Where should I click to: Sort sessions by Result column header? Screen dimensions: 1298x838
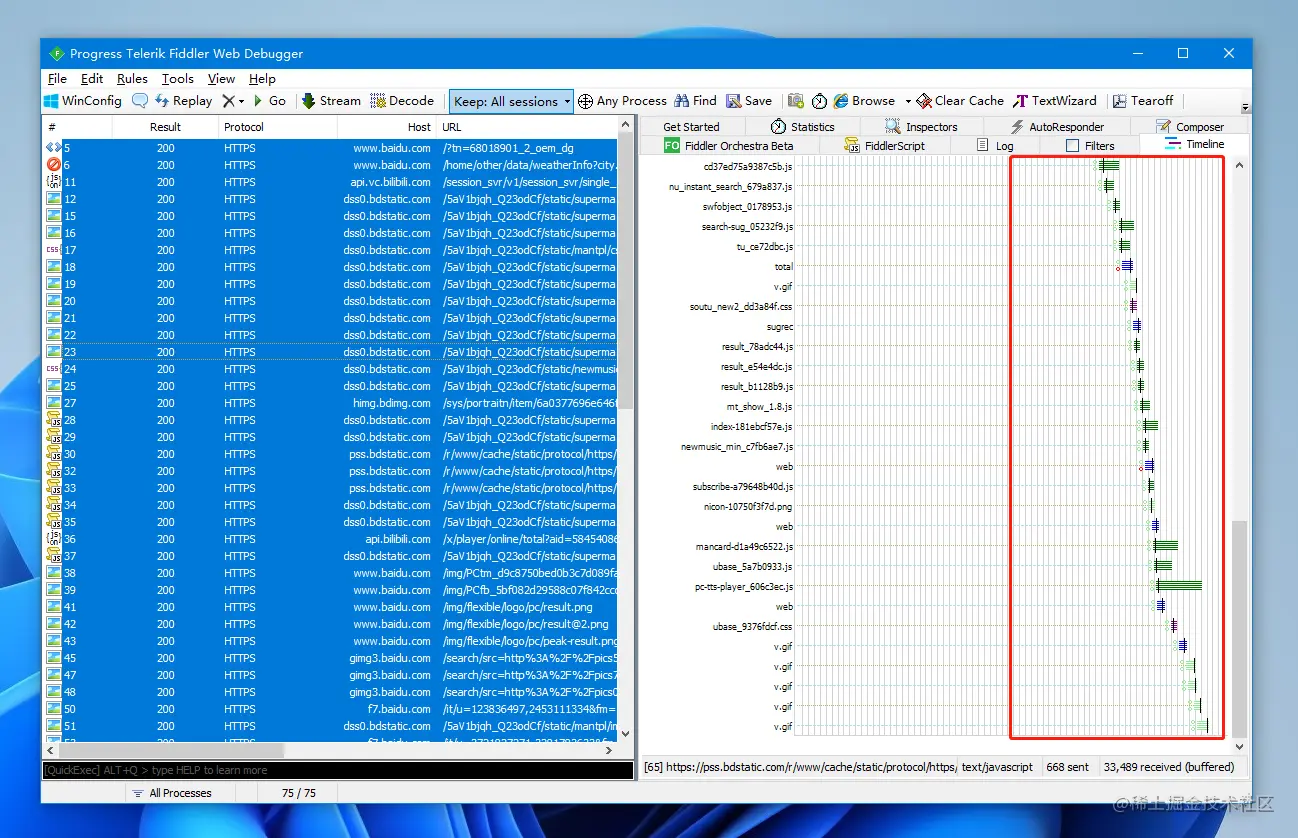pyautogui.click(x=165, y=127)
